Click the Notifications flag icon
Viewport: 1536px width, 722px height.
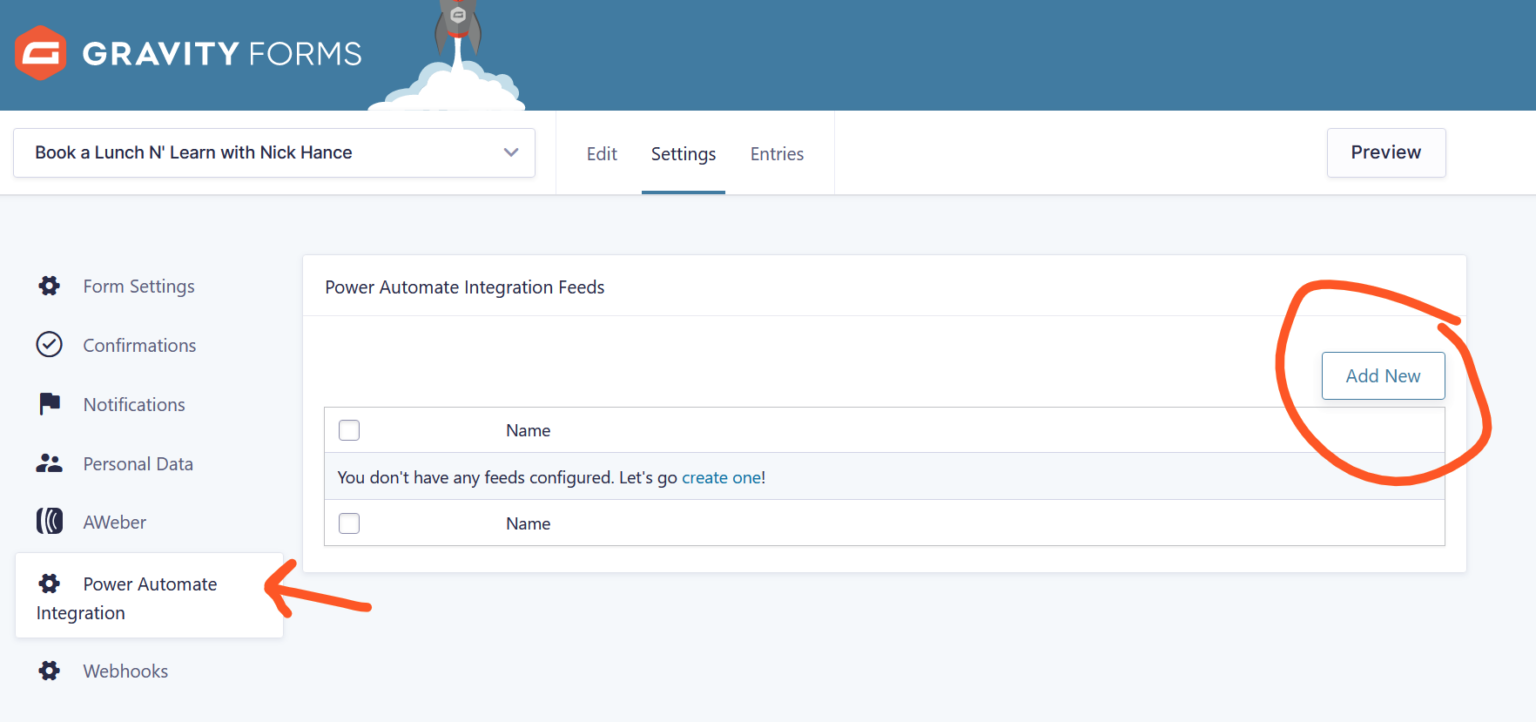click(x=48, y=404)
